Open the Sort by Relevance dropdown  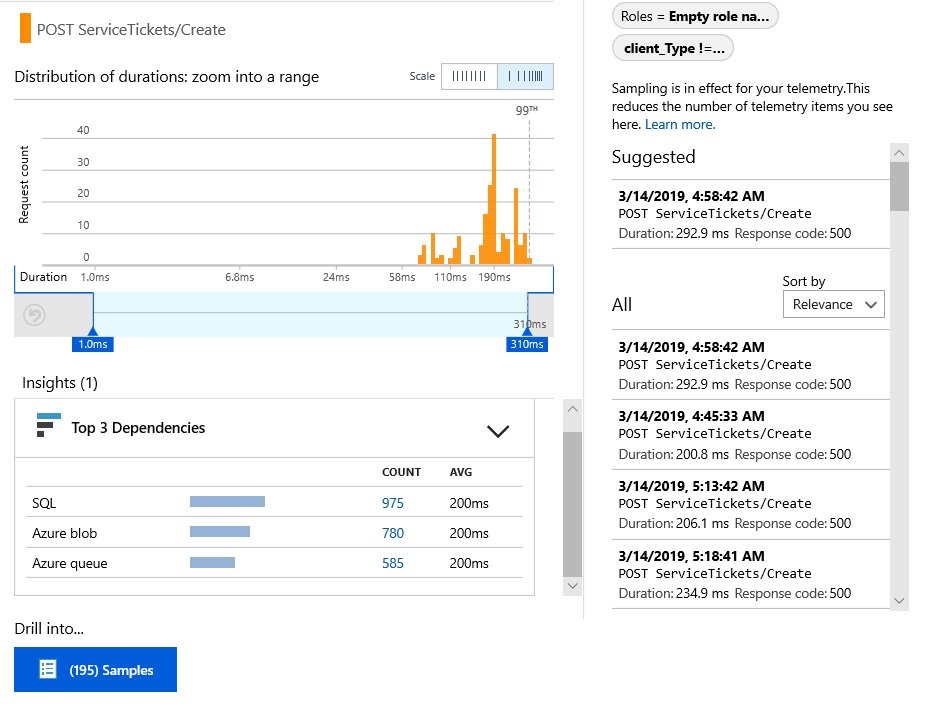(833, 304)
